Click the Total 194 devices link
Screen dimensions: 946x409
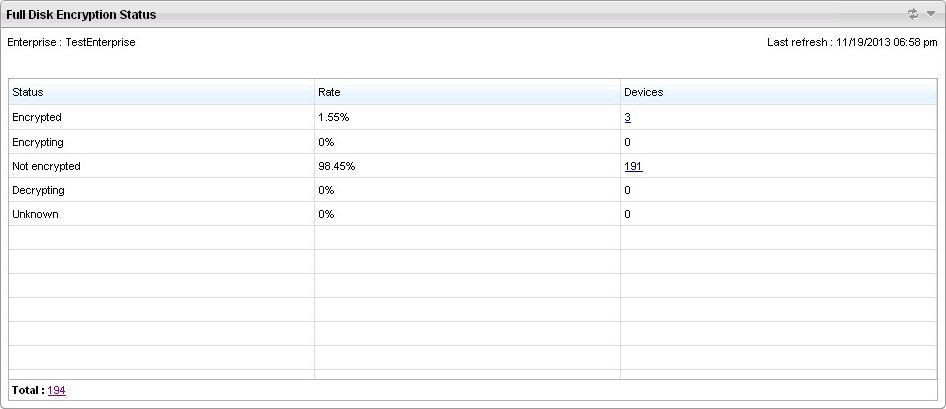(x=57, y=390)
